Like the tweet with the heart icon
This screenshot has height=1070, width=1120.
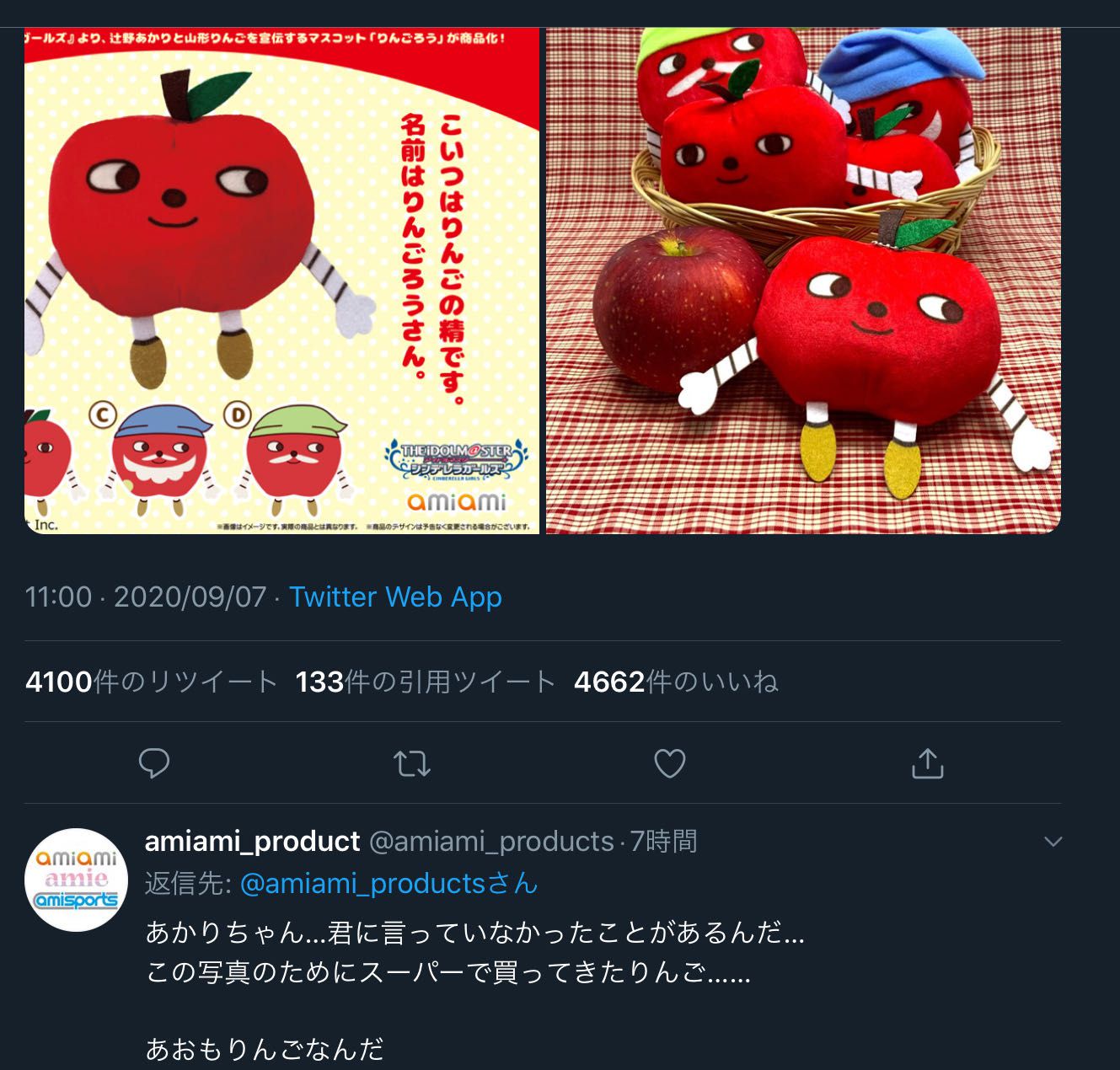670,763
